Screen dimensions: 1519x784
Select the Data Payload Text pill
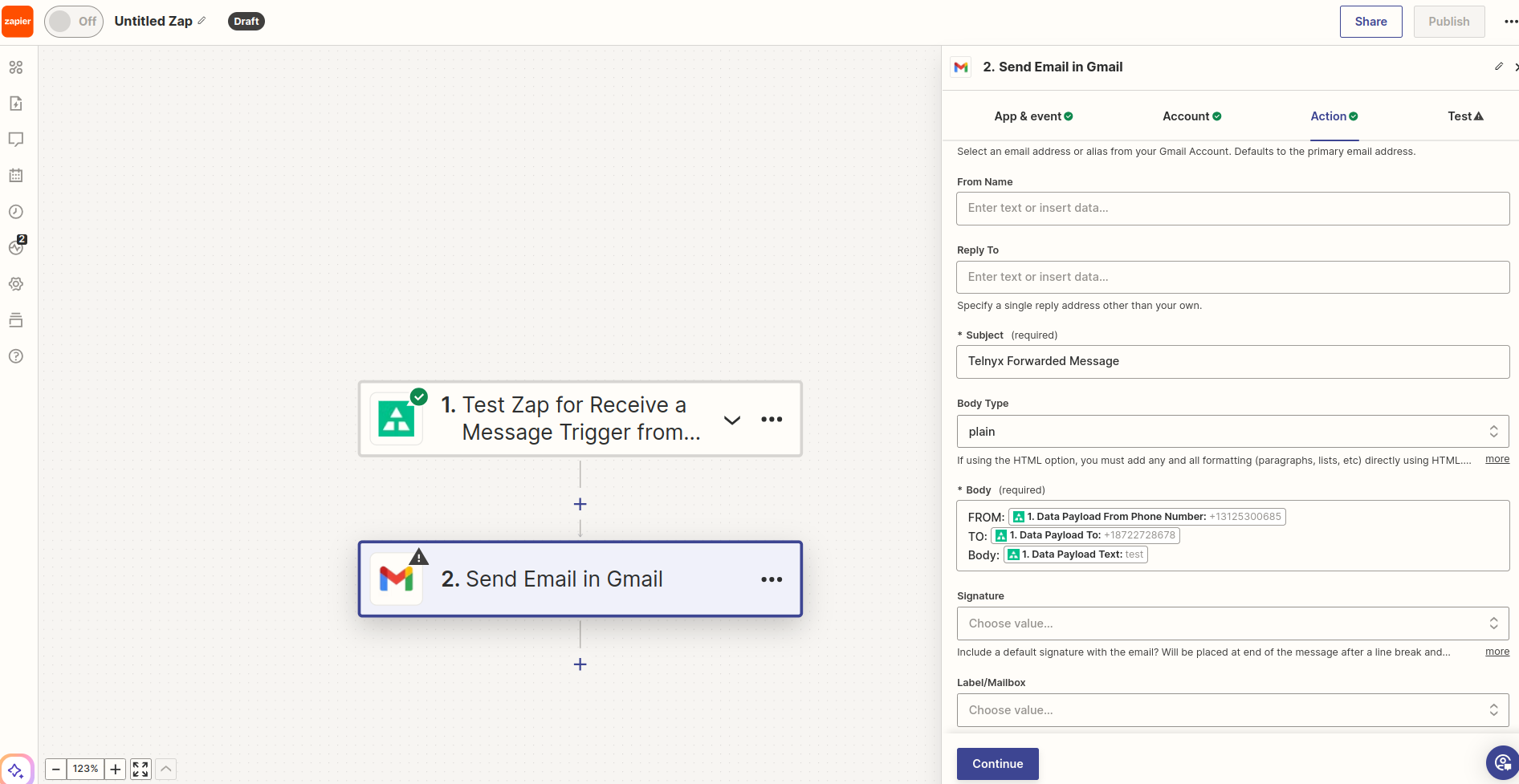(1075, 554)
